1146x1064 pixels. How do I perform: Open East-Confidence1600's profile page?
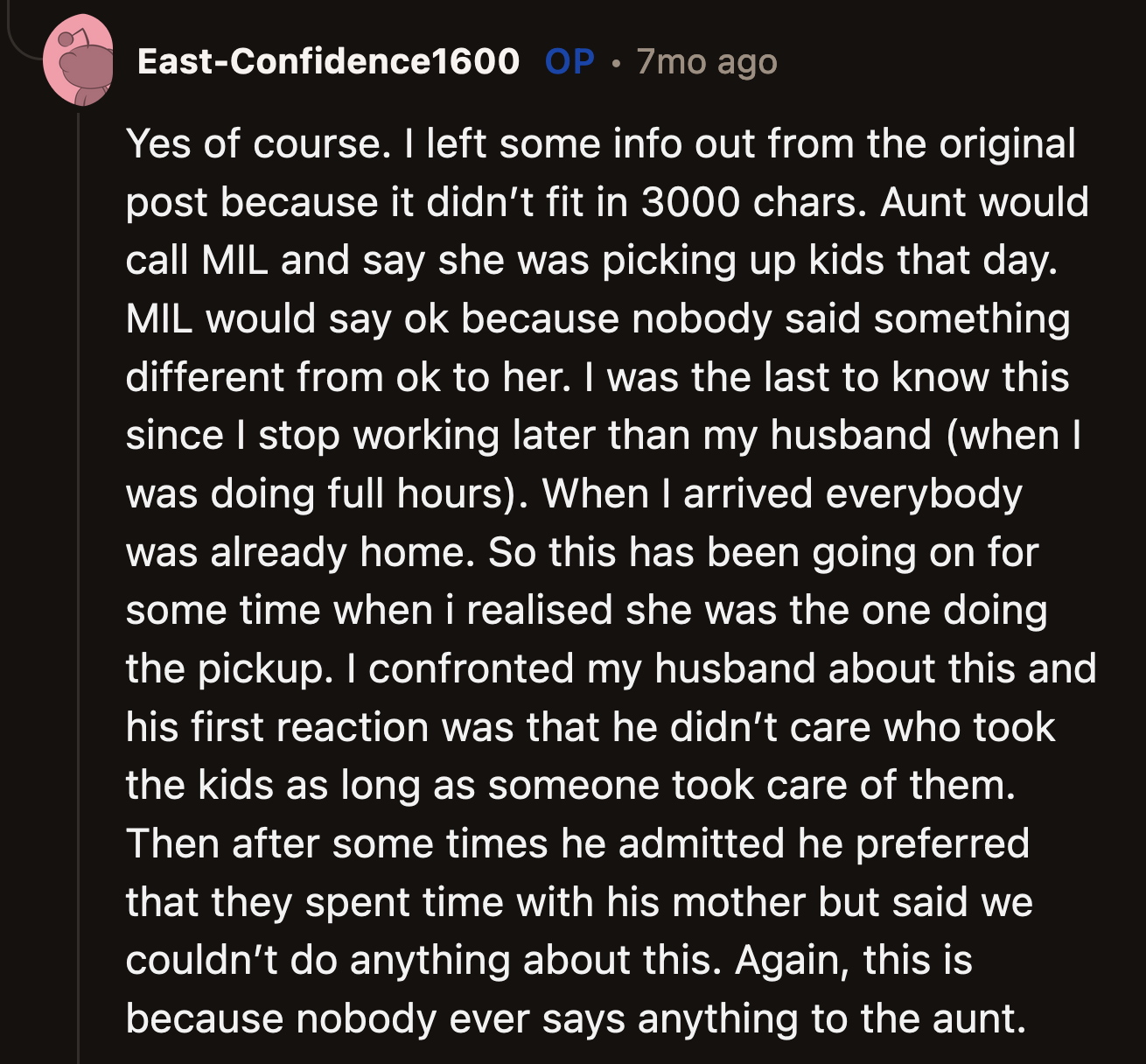[325, 61]
